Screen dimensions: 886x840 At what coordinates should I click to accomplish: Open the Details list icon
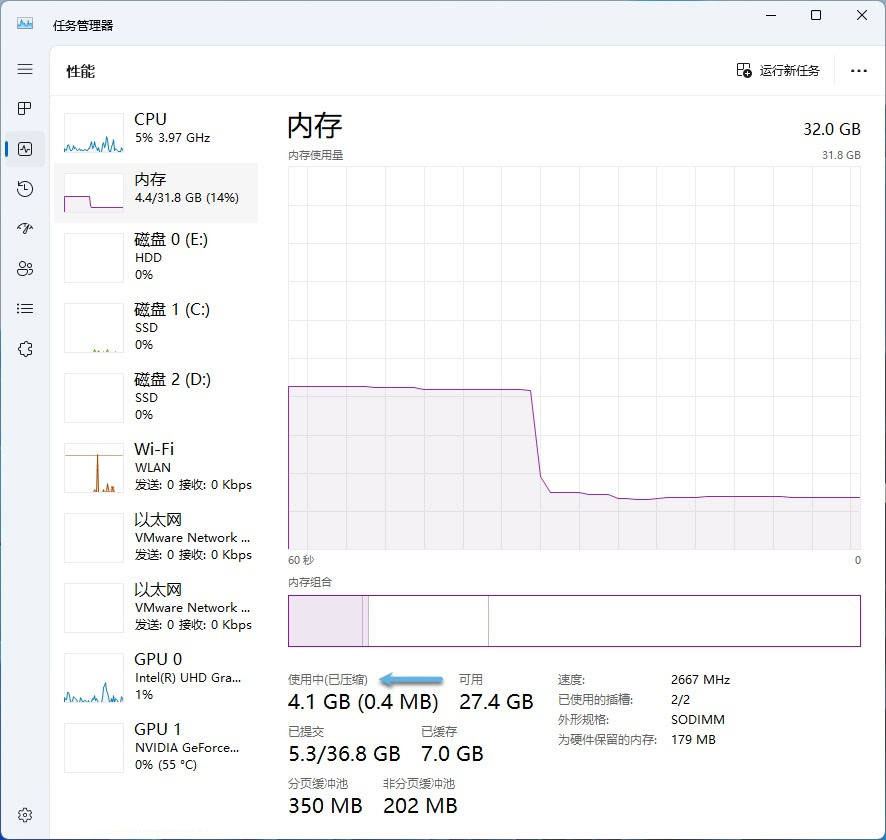coord(25,309)
